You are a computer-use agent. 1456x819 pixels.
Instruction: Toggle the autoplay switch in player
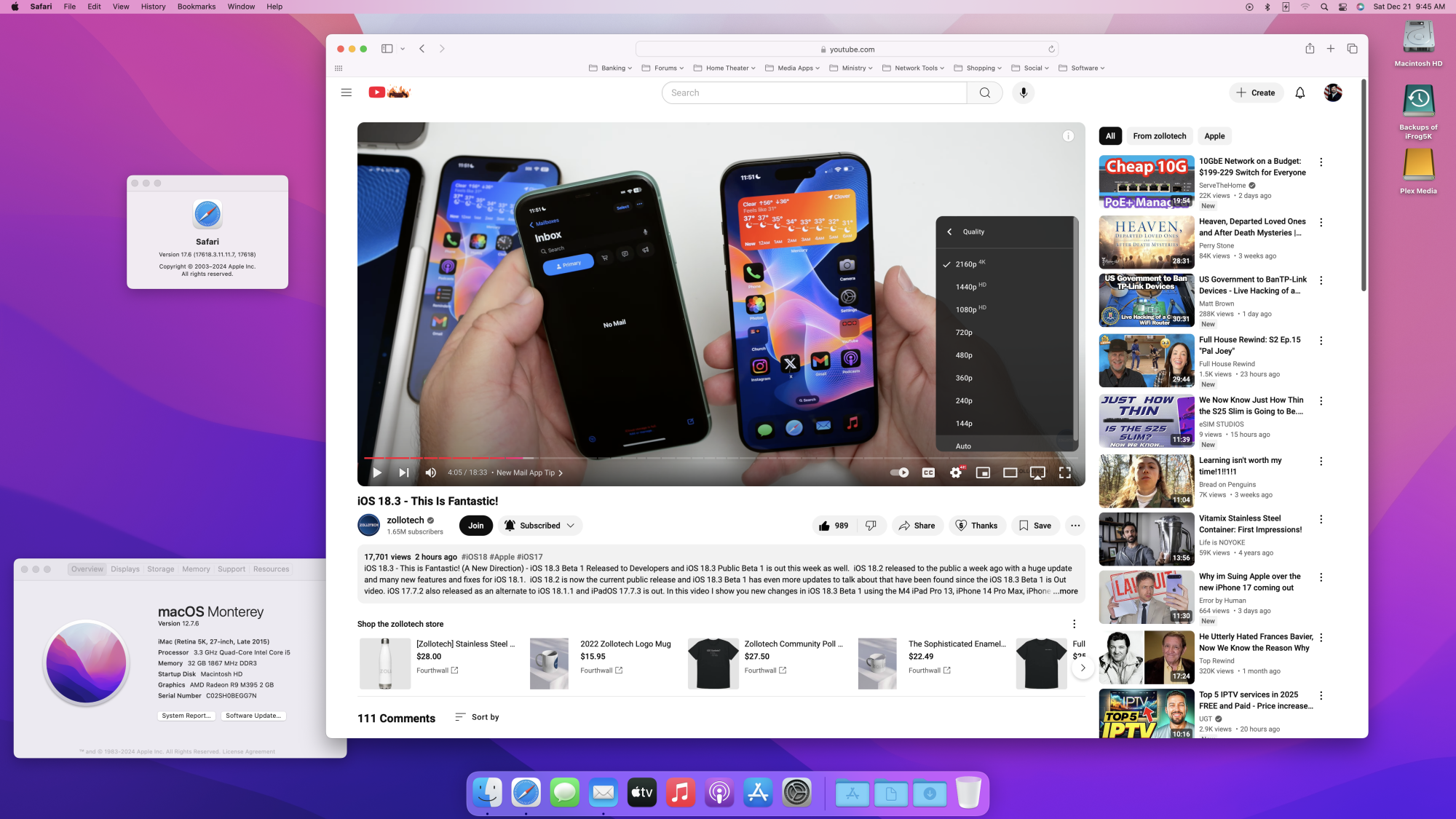point(900,472)
